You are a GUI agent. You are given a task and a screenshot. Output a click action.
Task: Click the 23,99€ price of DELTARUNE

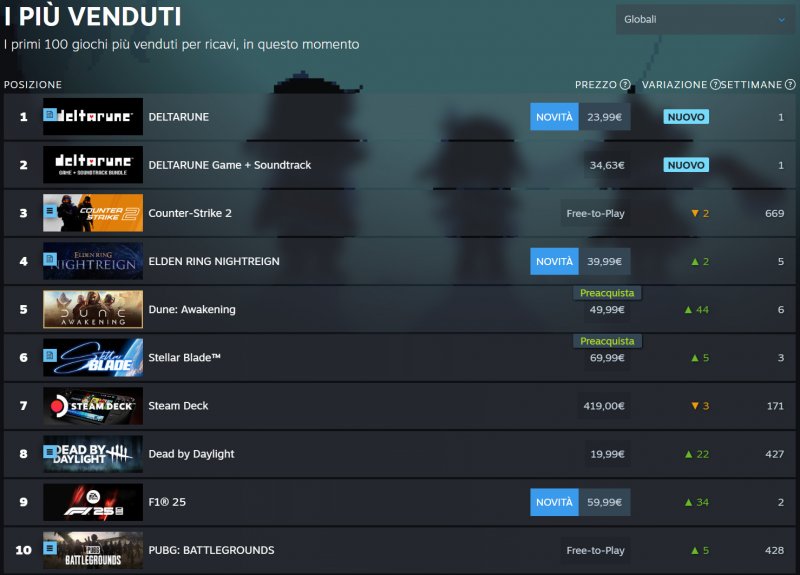pos(605,117)
